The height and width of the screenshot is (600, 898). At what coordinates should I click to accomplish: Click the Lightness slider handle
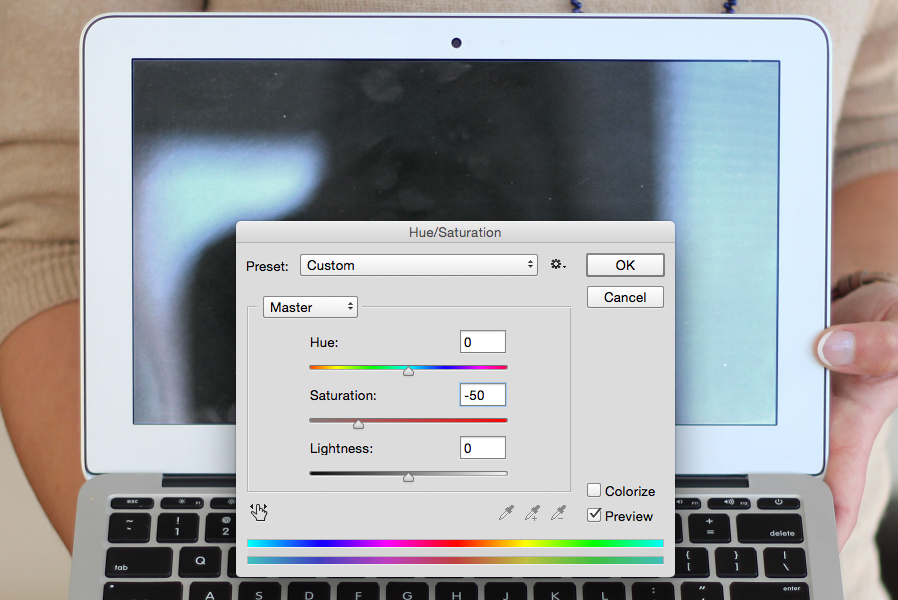[408, 477]
